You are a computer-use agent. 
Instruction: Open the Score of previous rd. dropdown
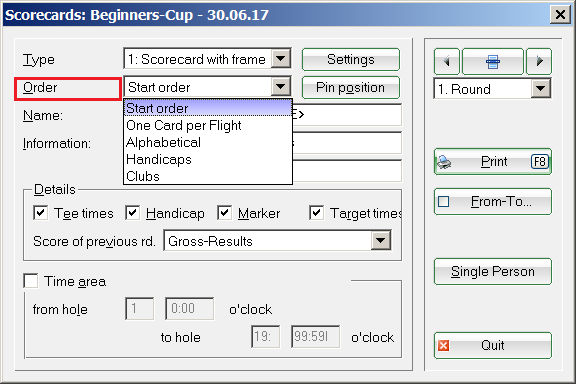381,241
